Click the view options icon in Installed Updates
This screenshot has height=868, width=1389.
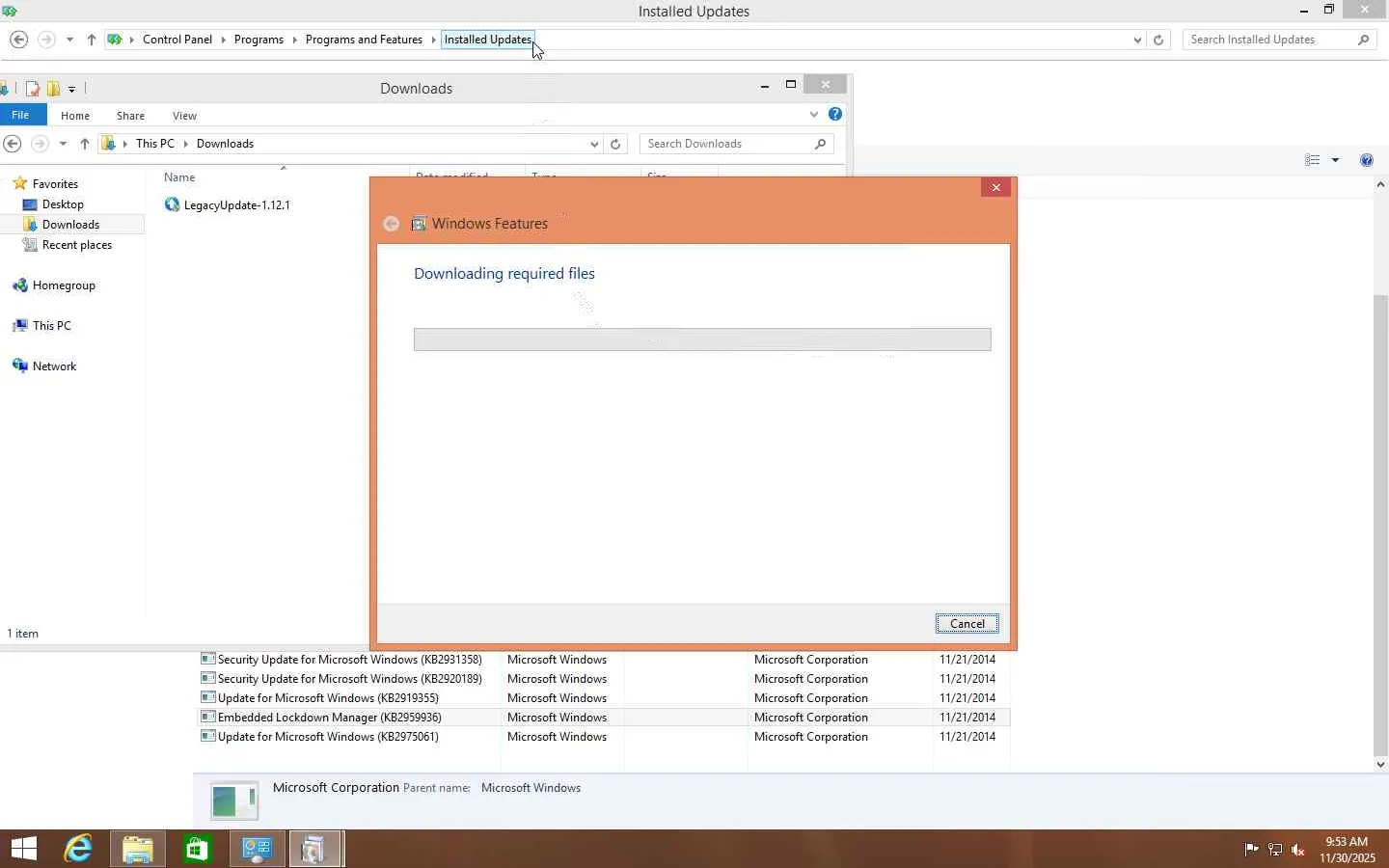(1312, 160)
